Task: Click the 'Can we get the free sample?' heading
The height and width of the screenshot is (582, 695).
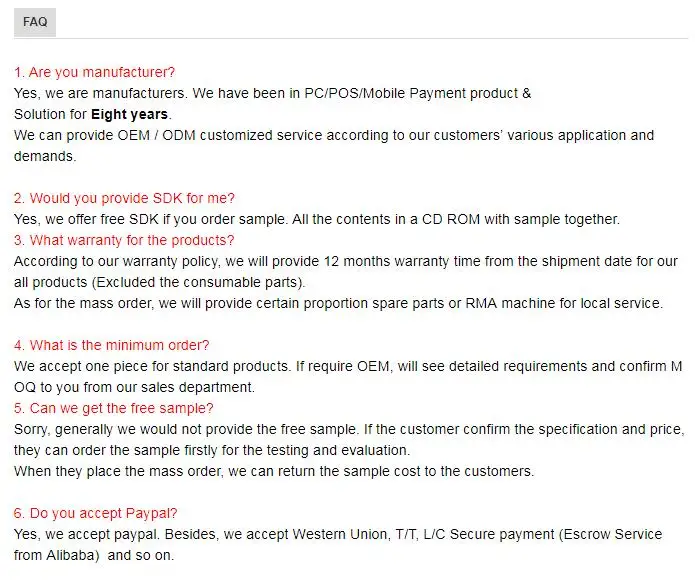Action: click(113, 408)
